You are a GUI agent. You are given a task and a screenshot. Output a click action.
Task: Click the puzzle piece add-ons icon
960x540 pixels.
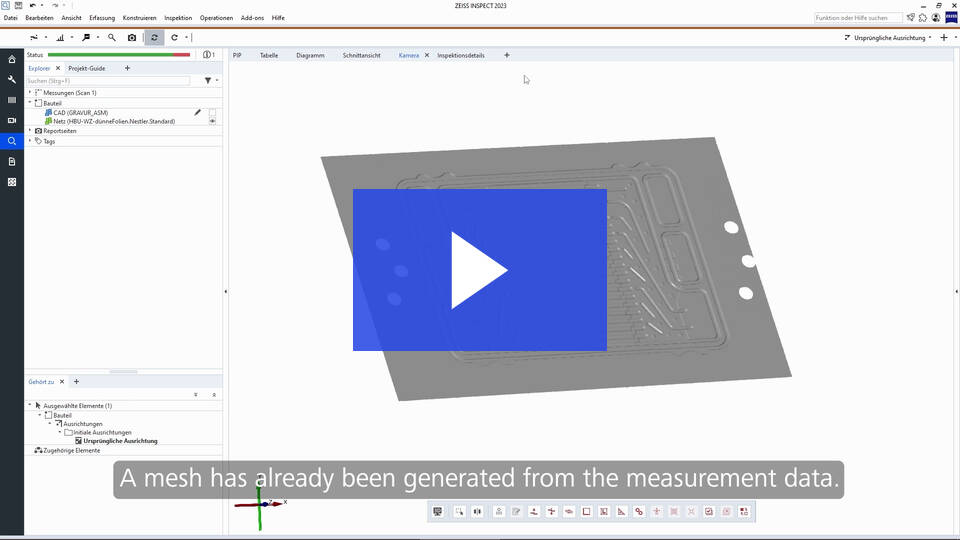pyautogui.click(x=923, y=18)
